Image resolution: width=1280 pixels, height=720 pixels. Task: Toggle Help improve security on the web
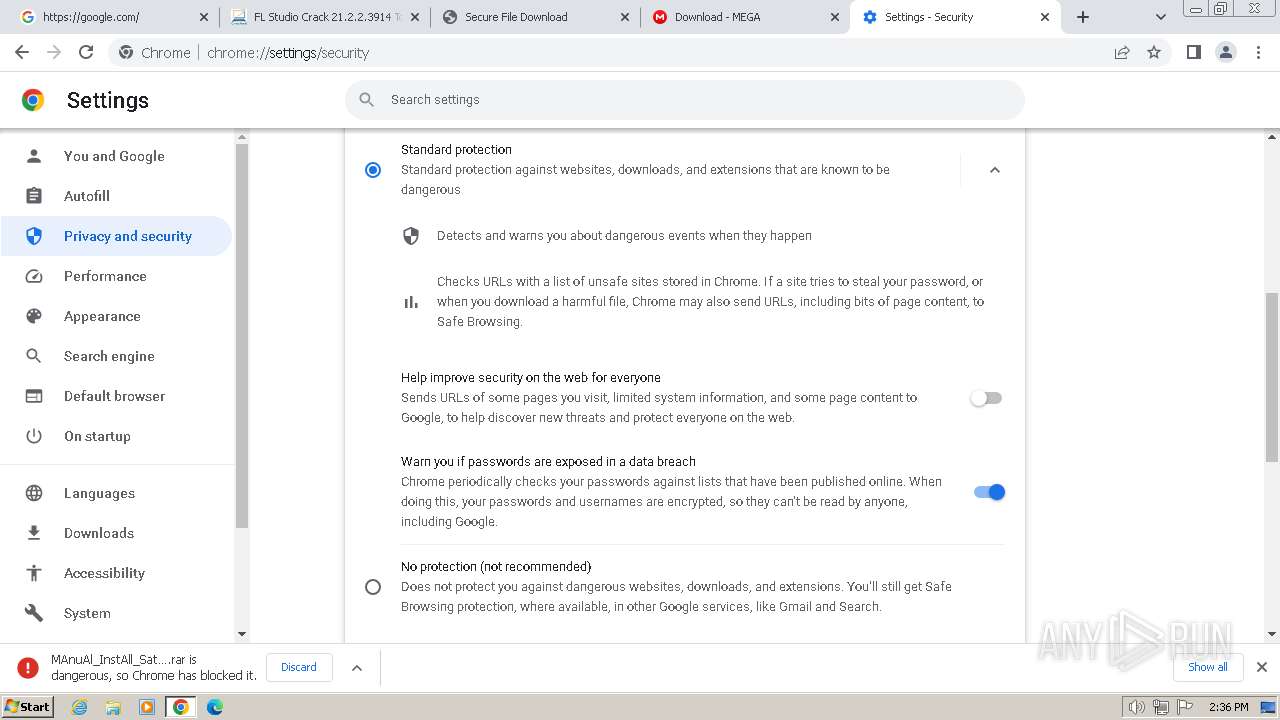click(986, 398)
